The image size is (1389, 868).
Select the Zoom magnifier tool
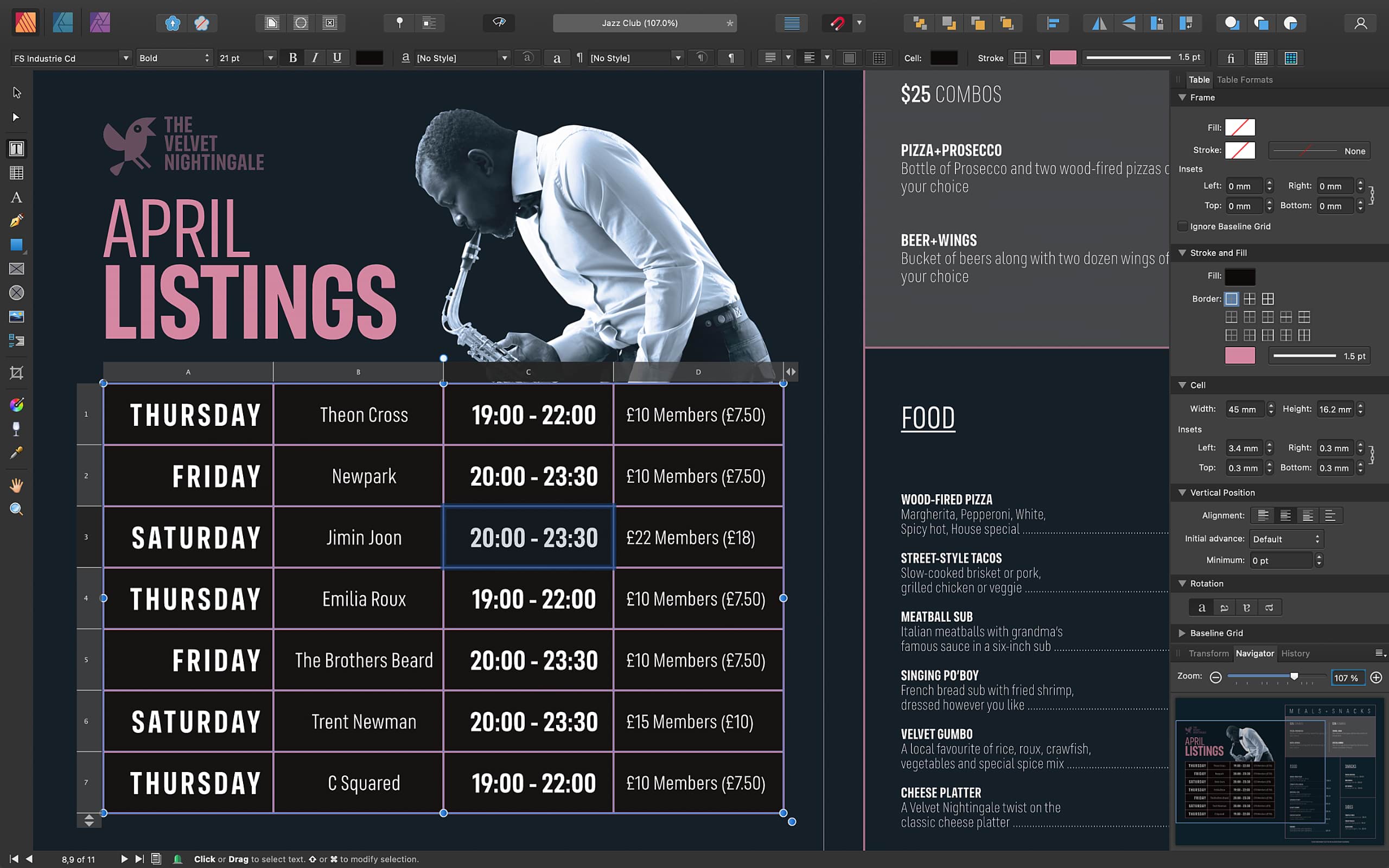(x=17, y=509)
